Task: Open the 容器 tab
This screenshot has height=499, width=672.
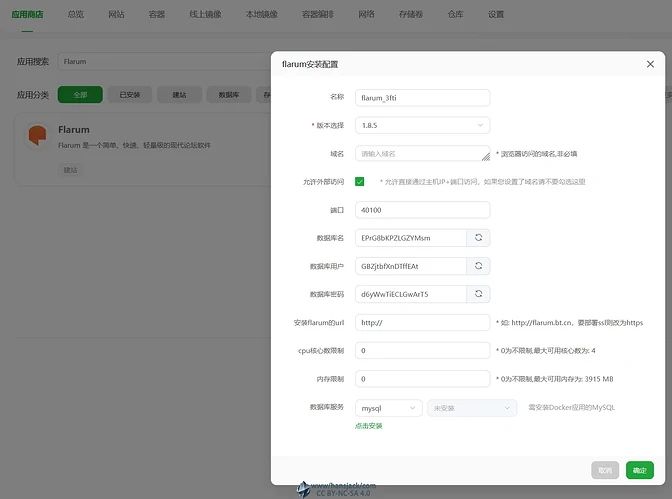Action: coord(157,15)
